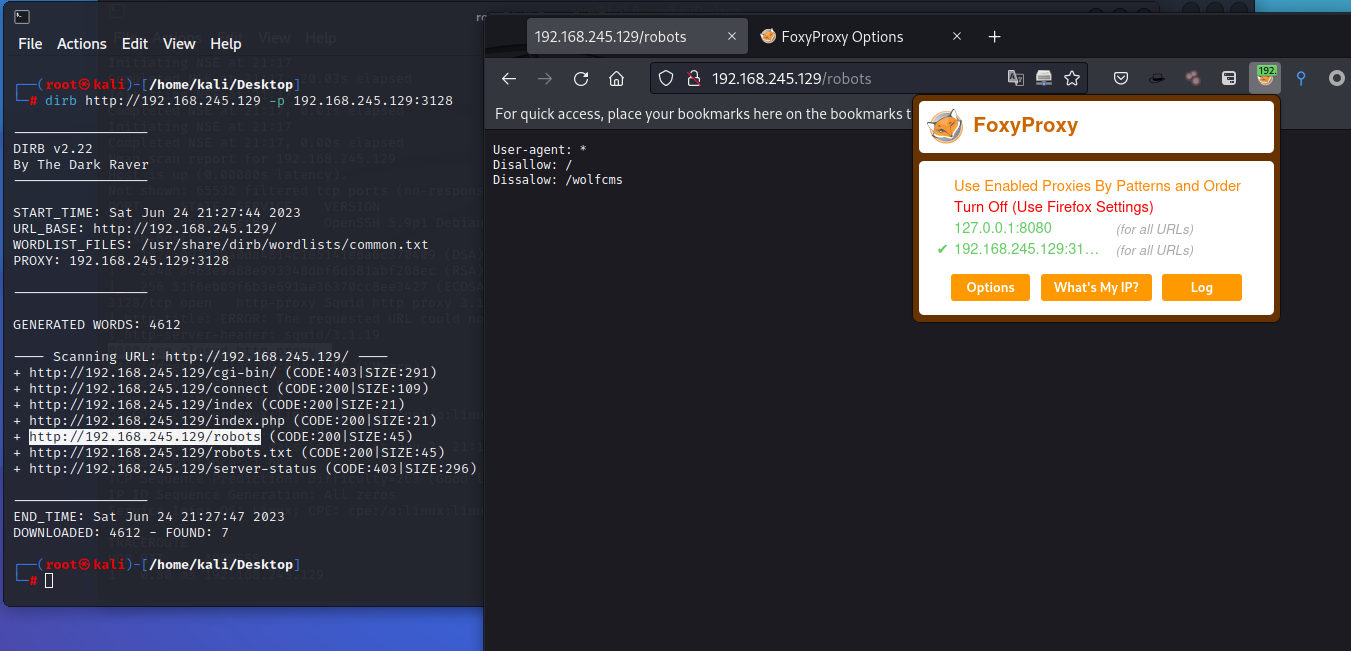The height and width of the screenshot is (651, 1351).
Task: Go back to the previous page in Firefox
Action: (508, 78)
